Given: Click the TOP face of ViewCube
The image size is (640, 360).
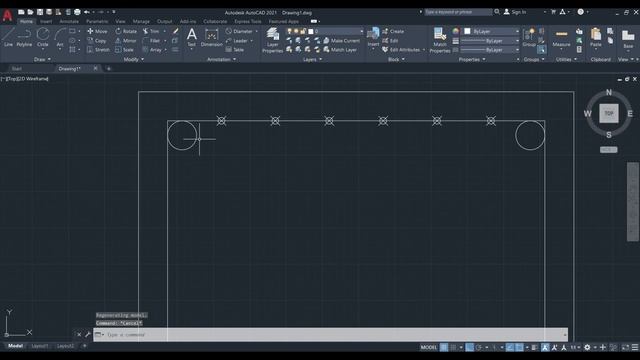Looking at the screenshot, I should pos(609,113).
